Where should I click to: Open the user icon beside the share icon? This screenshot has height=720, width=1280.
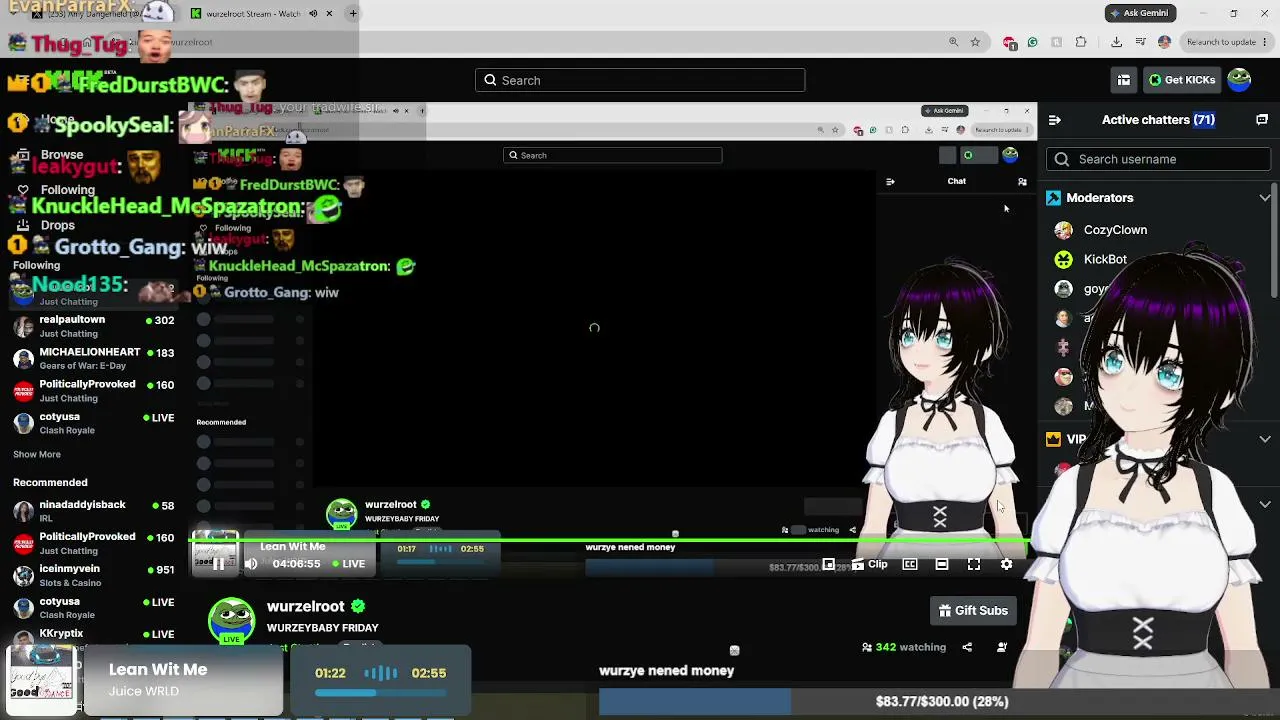click(x=1002, y=647)
